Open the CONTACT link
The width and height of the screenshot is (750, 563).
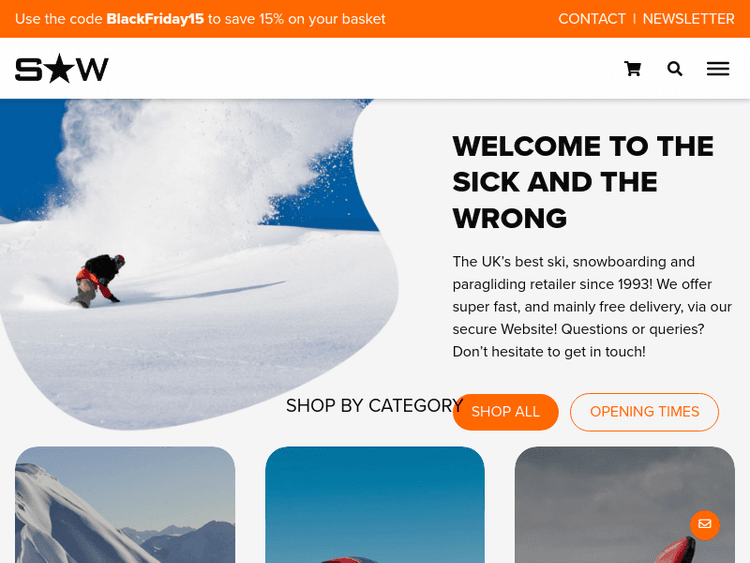coord(592,19)
